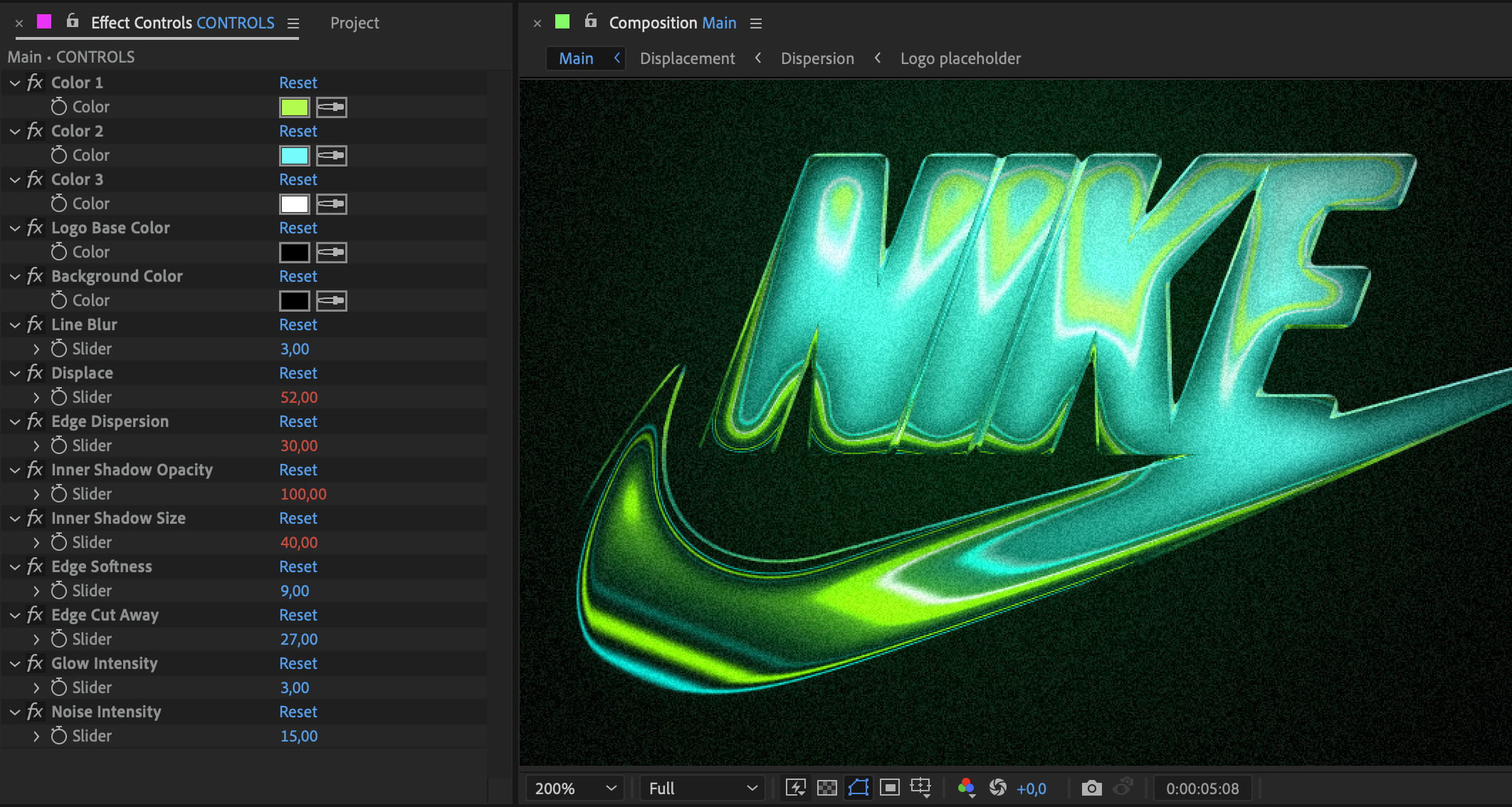Toggle the Edge Softness fx switch

35,566
